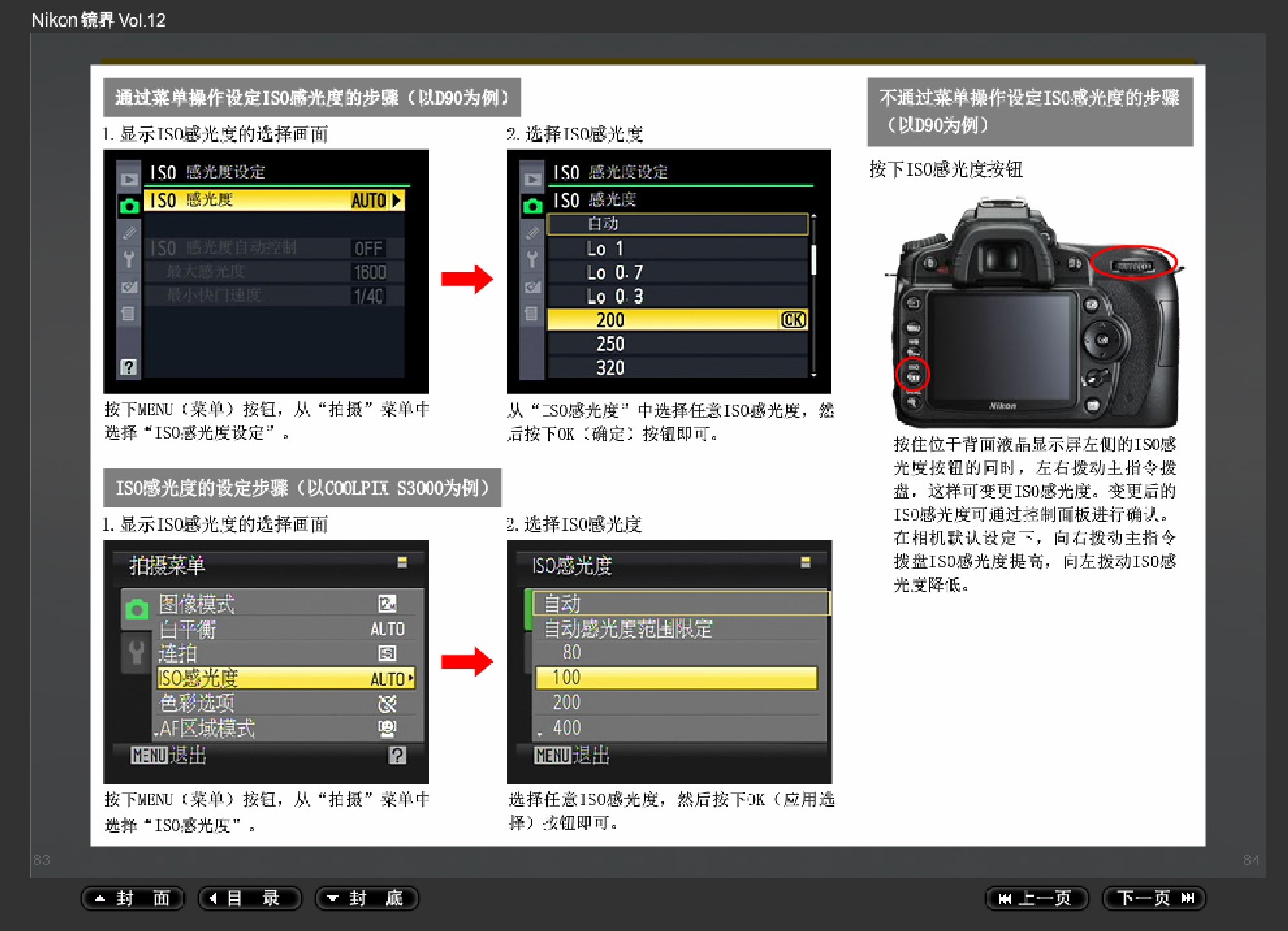Screen dimensions: 1288x931
Task: Click the D90 ISO list scrollbar
Action: click(x=813, y=295)
